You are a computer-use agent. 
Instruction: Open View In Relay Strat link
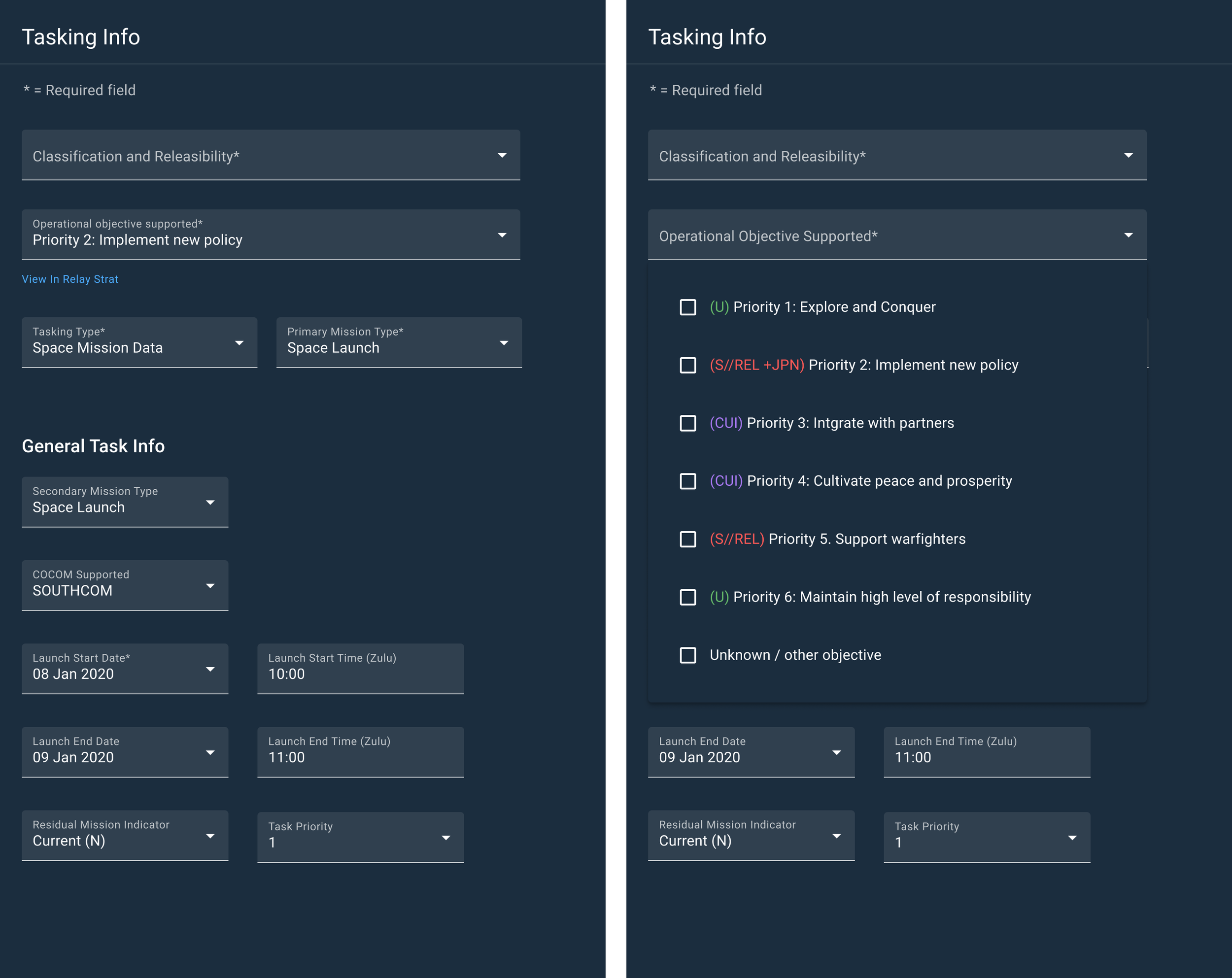69,279
